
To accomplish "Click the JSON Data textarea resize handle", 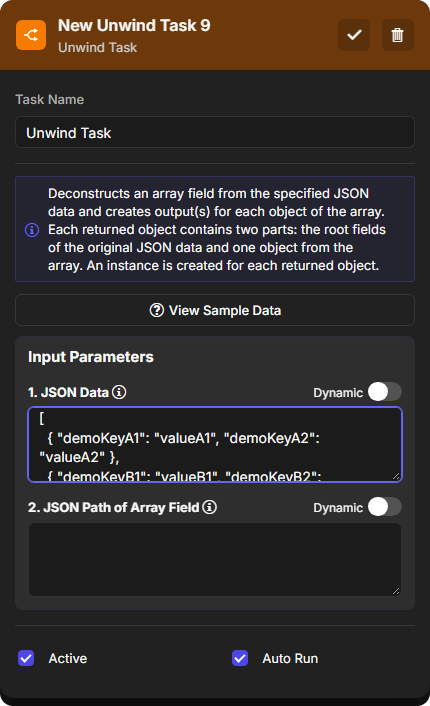I will [396, 476].
